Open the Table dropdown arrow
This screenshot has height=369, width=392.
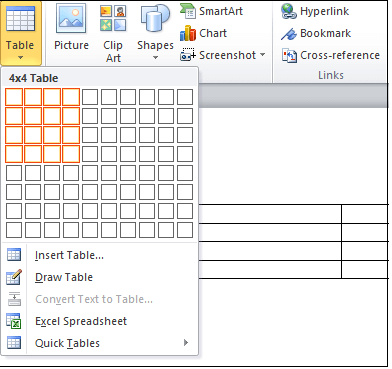pyautogui.click(x=20, y=57)
